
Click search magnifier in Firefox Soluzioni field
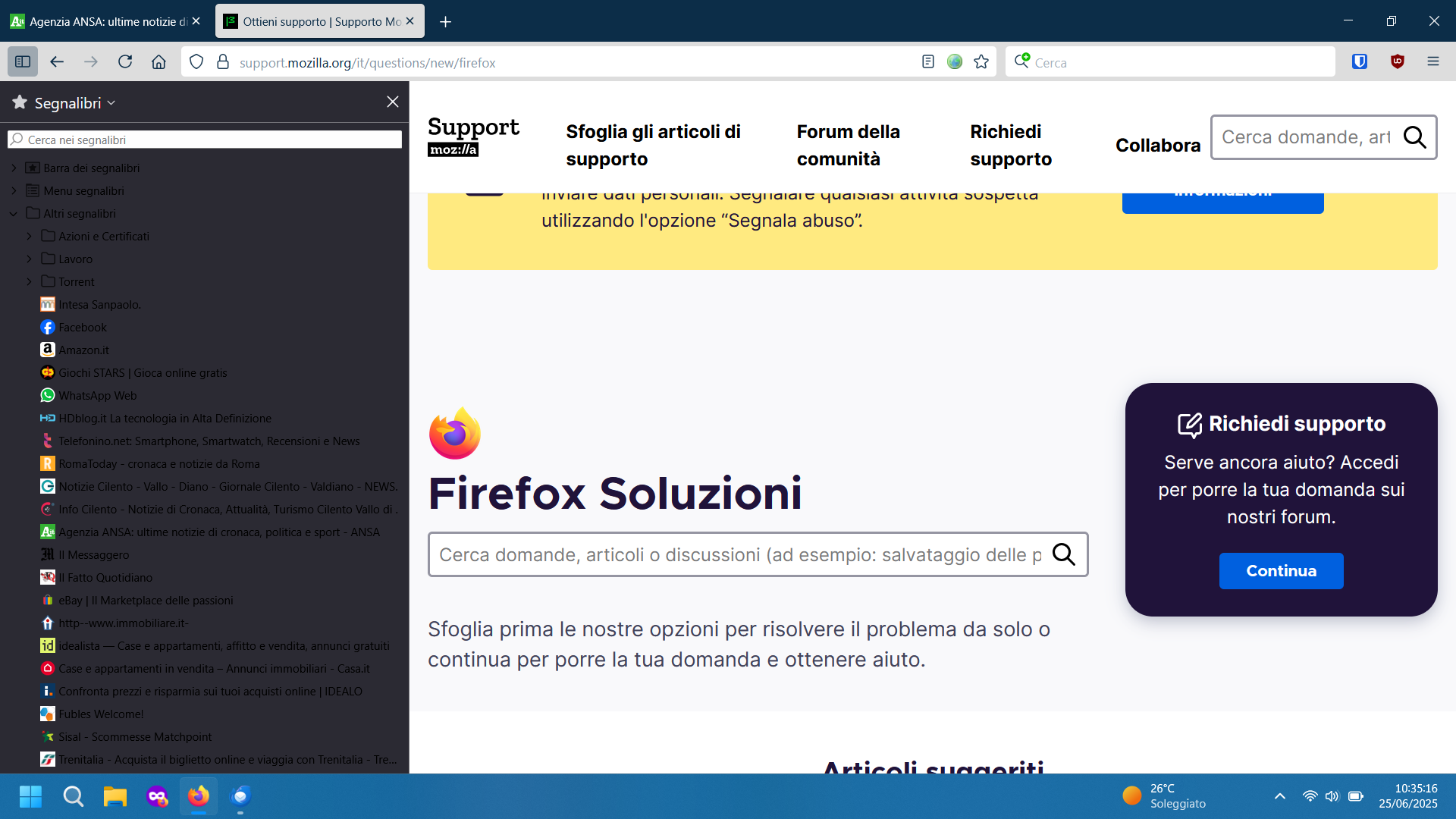[1064, 554]
